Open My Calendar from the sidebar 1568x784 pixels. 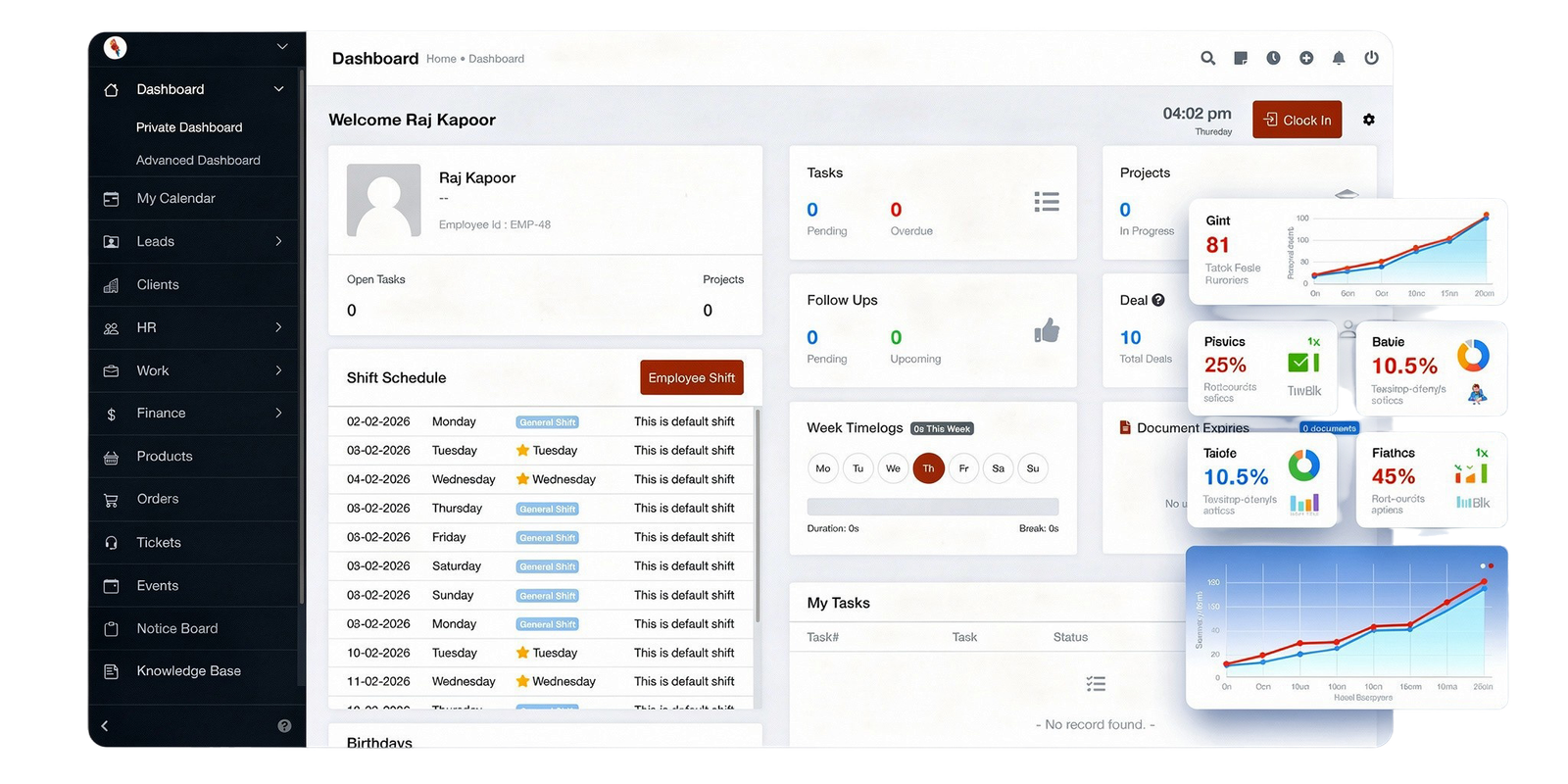click(x=175, y=198)
